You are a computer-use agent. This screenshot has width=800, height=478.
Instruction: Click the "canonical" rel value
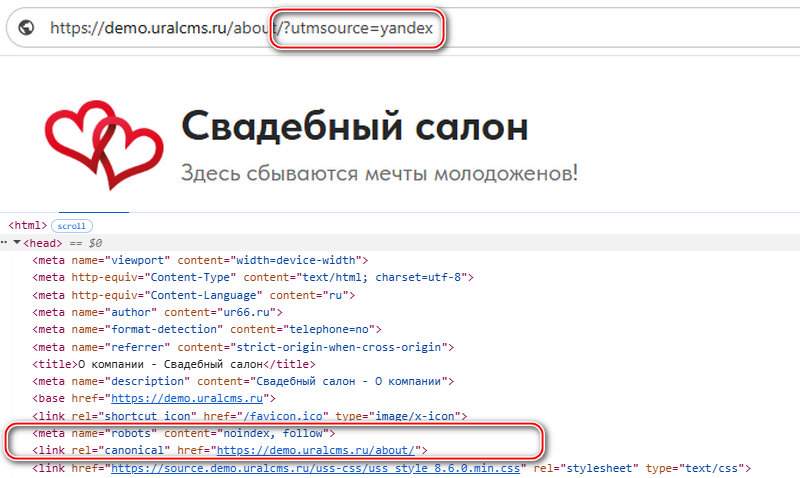tap(134, 450)
